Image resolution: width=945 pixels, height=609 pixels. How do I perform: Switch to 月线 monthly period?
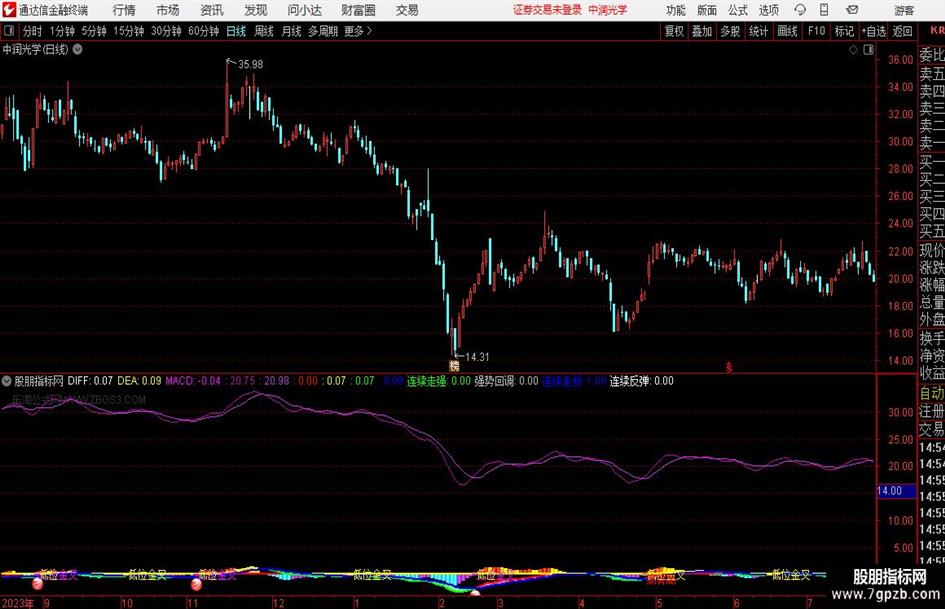pyautogui.click(x=291, y=31)
